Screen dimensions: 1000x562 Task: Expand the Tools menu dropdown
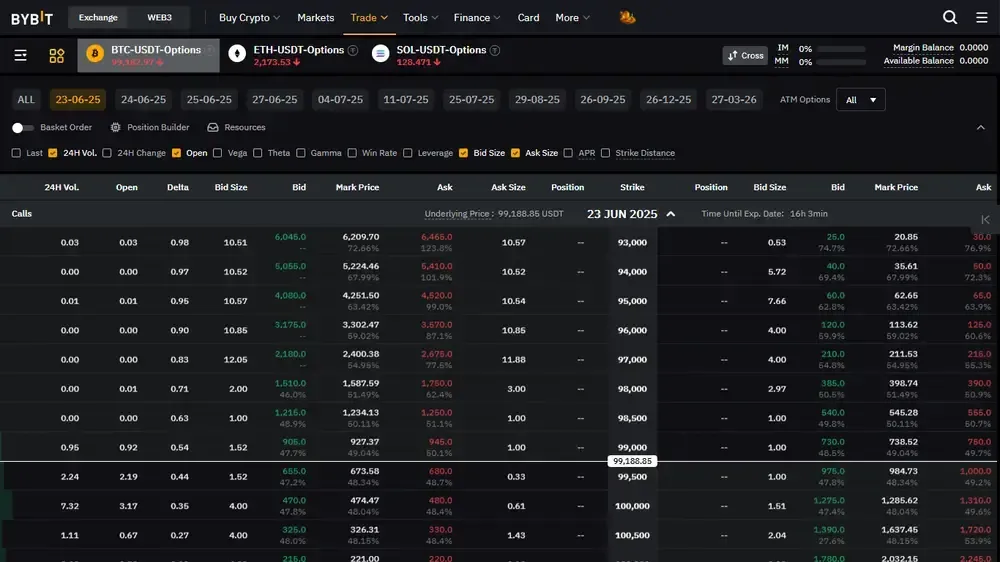(420, 18)
